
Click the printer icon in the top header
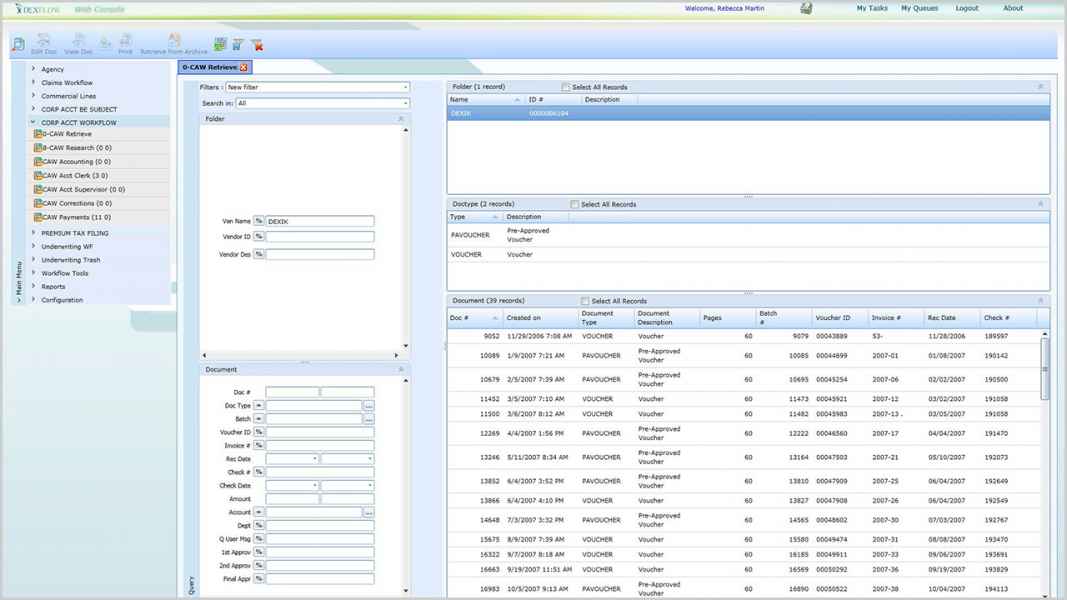[806, 8]
